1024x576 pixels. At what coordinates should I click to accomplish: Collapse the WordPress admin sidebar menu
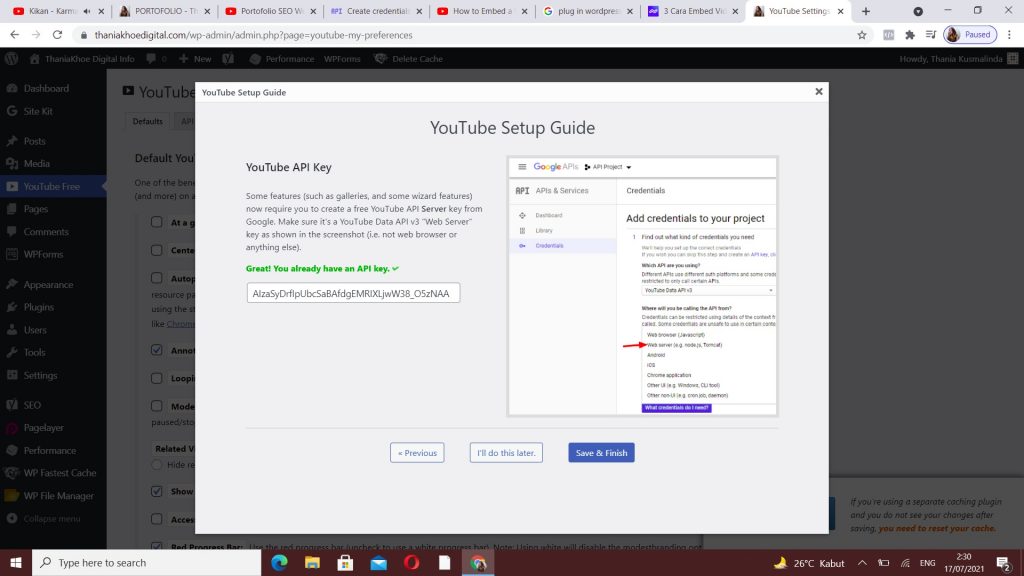tap(44, 518)
